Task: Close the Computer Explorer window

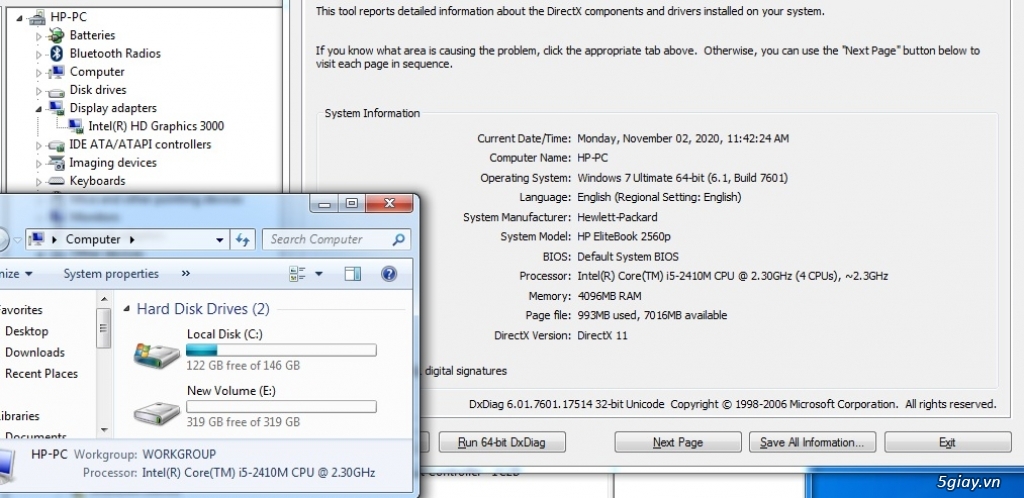Action: point(389,204)
